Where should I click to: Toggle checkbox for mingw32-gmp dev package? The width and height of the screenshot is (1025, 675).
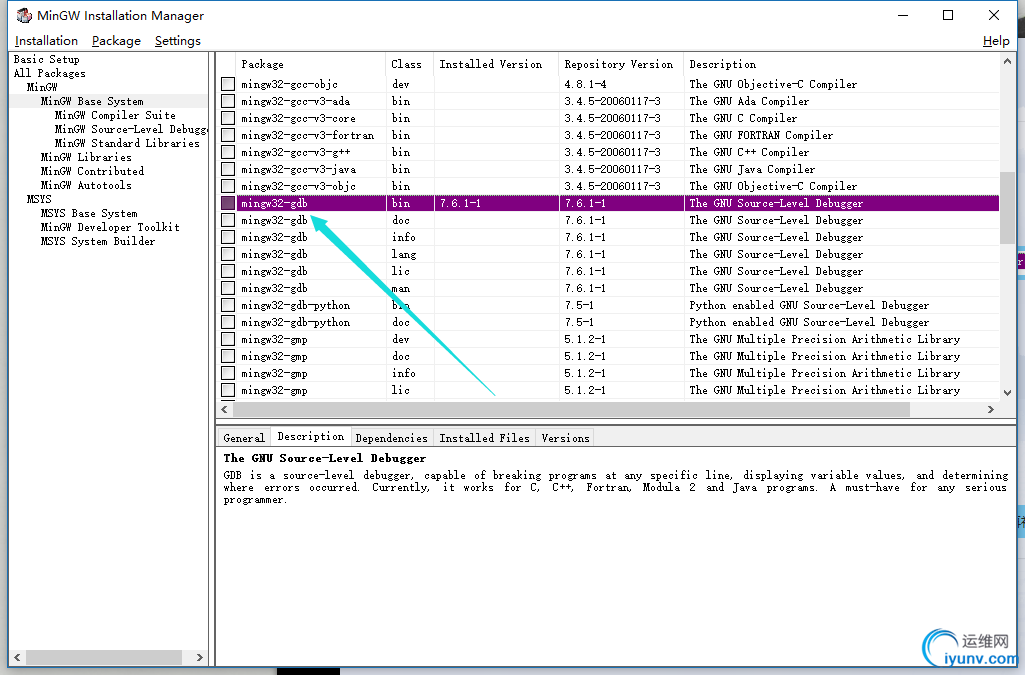click(x=227, y=339)
